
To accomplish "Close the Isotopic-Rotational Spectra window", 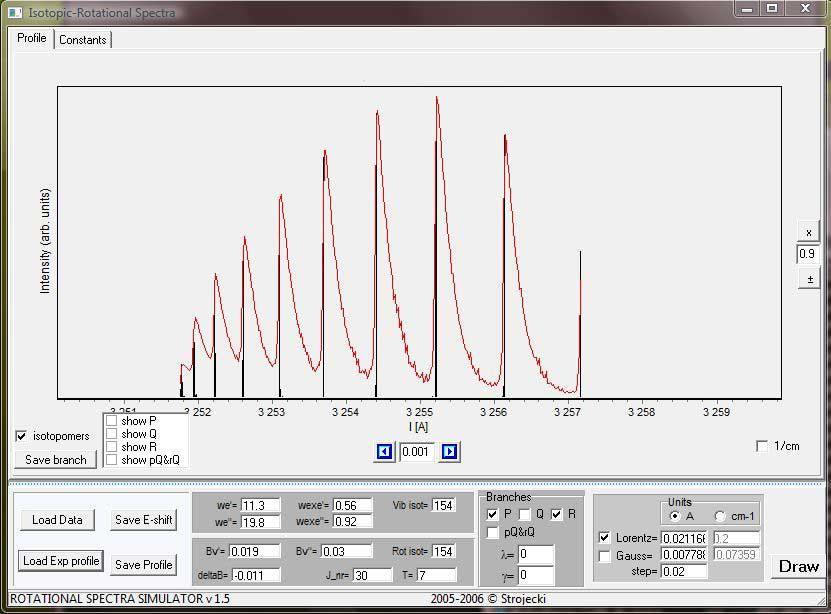I will pos(805,8).
